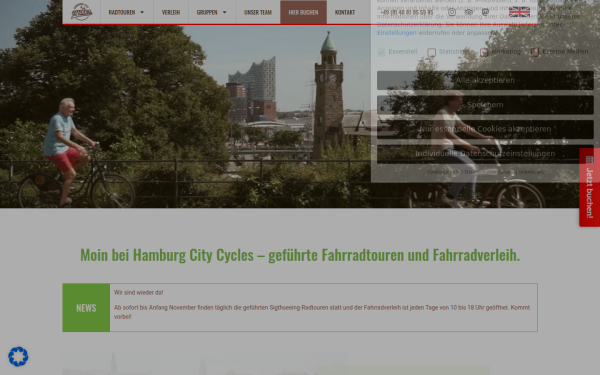Open the Instagram profile icon
This screenshot has height=375, width=600.
tap(452, 12)
